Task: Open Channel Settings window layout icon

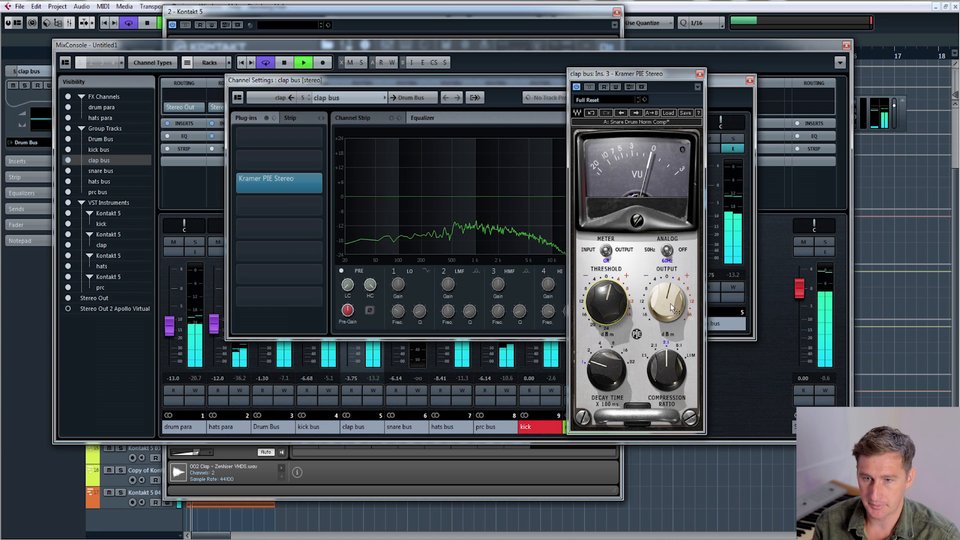Action: click(x=238, y=97)
